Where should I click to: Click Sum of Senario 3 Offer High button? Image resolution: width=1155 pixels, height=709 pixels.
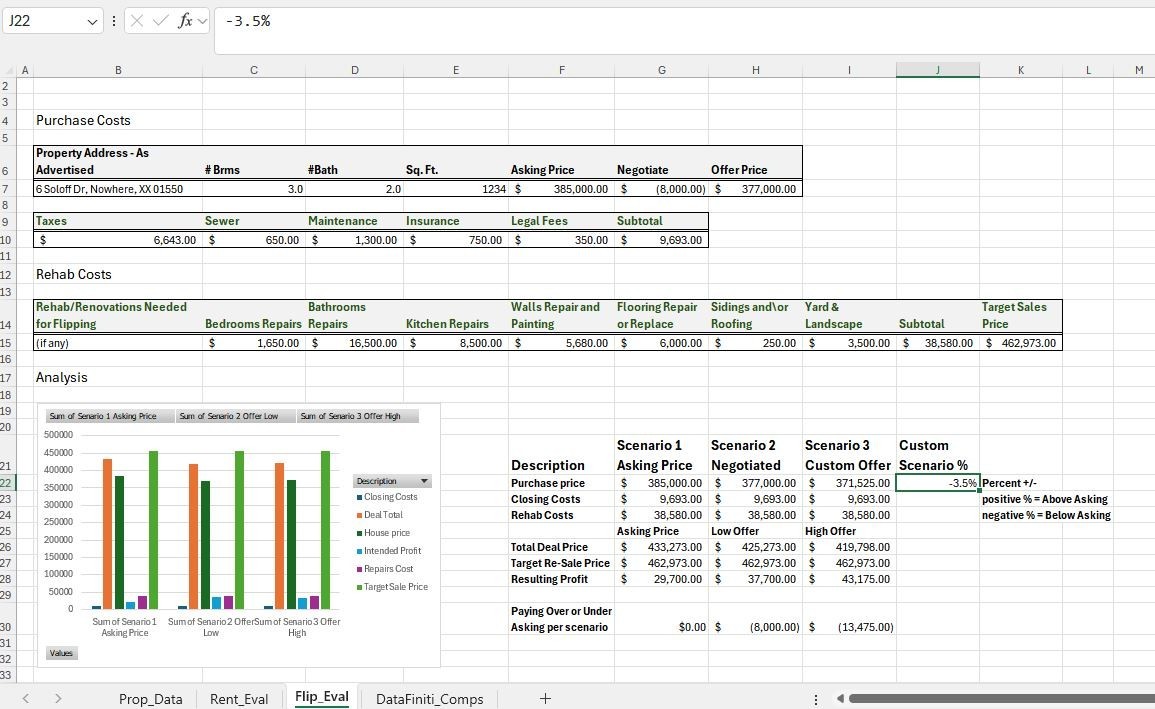[358, 416]
